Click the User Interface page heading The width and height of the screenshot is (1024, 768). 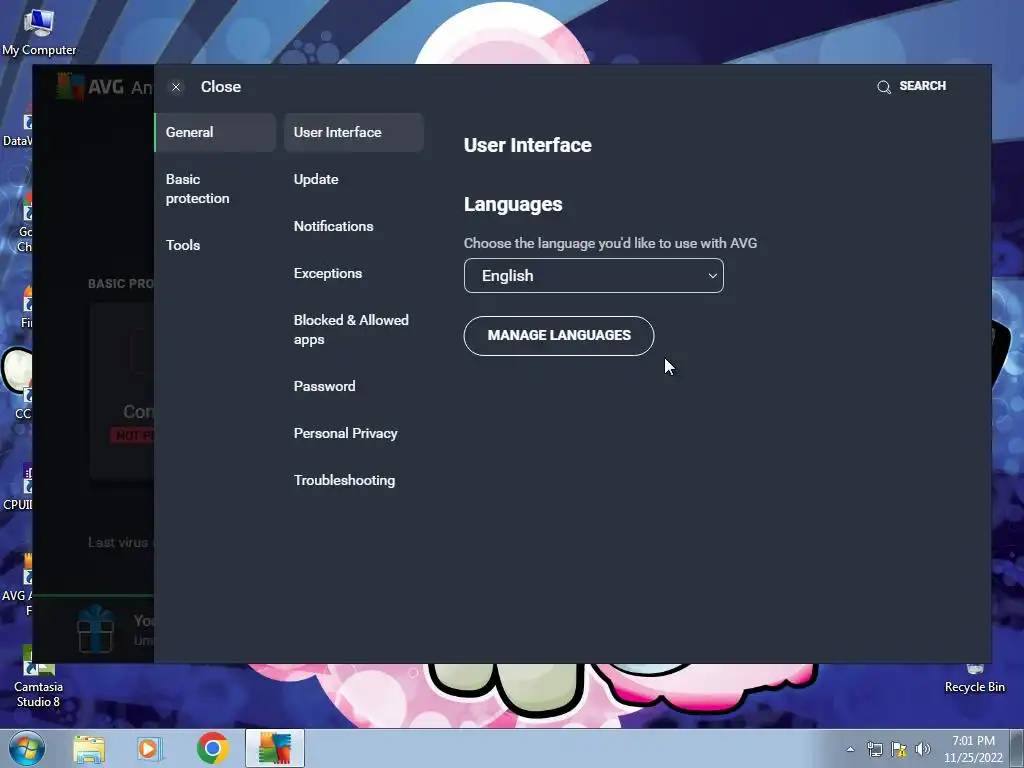coord(528,145)
